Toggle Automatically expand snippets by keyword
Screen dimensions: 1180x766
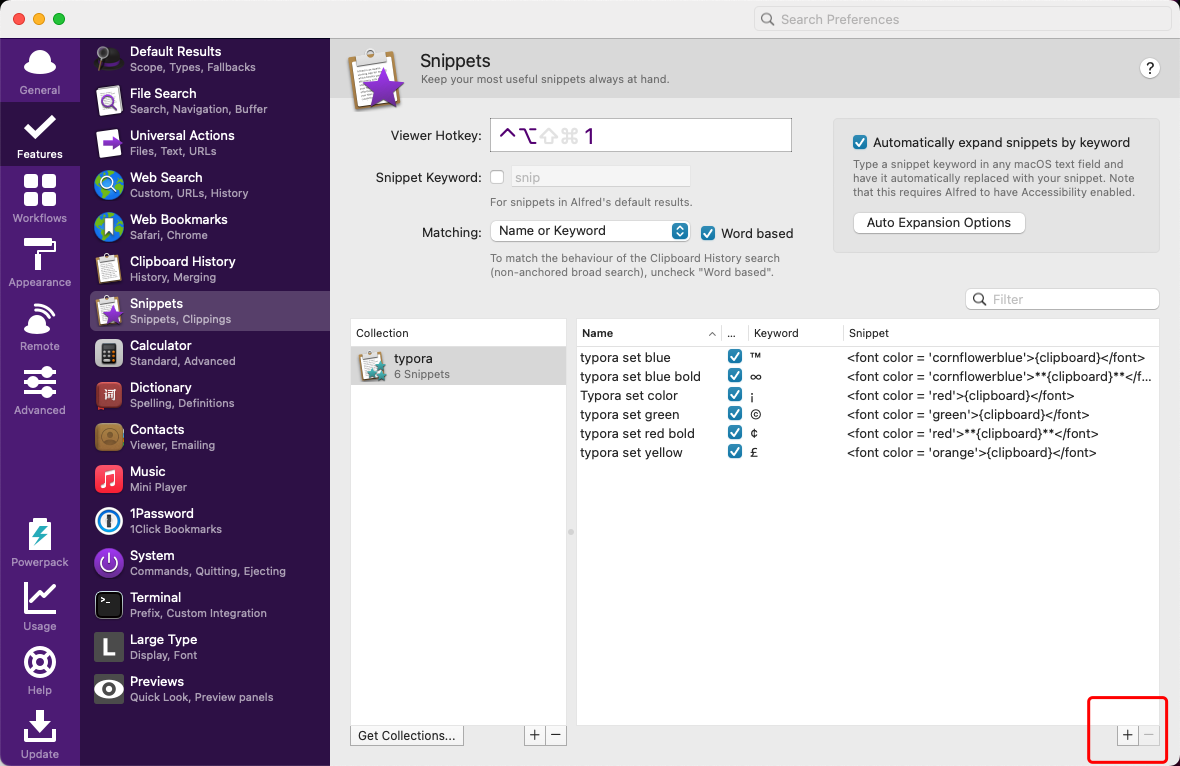pos(859,142)
